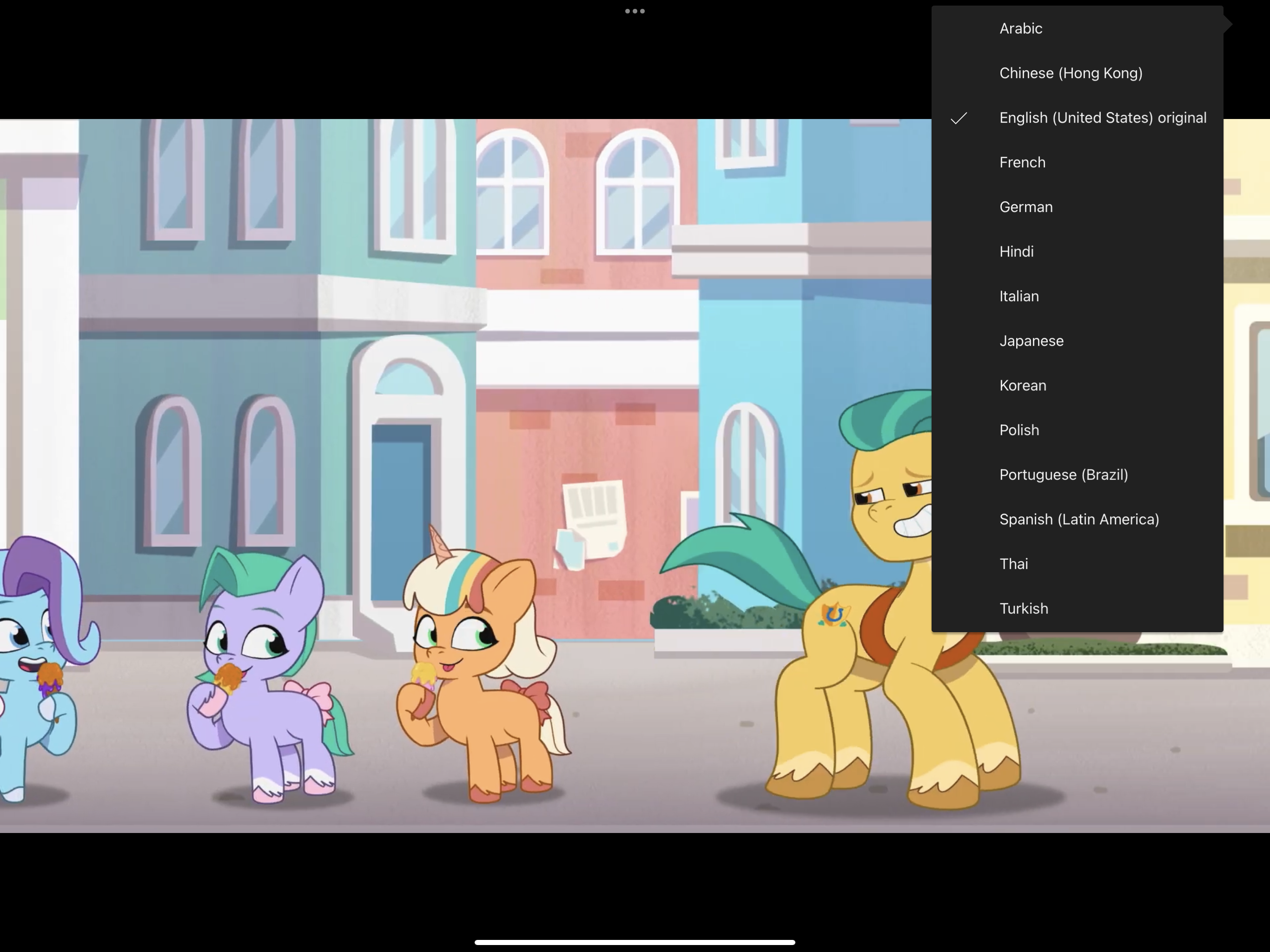Select Hindi audio track
Screen dimensions: 1270x952
point(1016,251)
